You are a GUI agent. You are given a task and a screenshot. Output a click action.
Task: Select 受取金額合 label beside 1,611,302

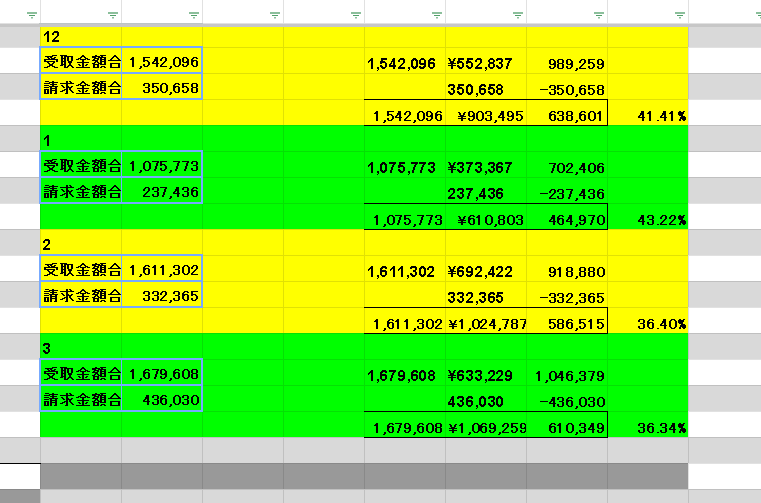(x=81, y=269)
